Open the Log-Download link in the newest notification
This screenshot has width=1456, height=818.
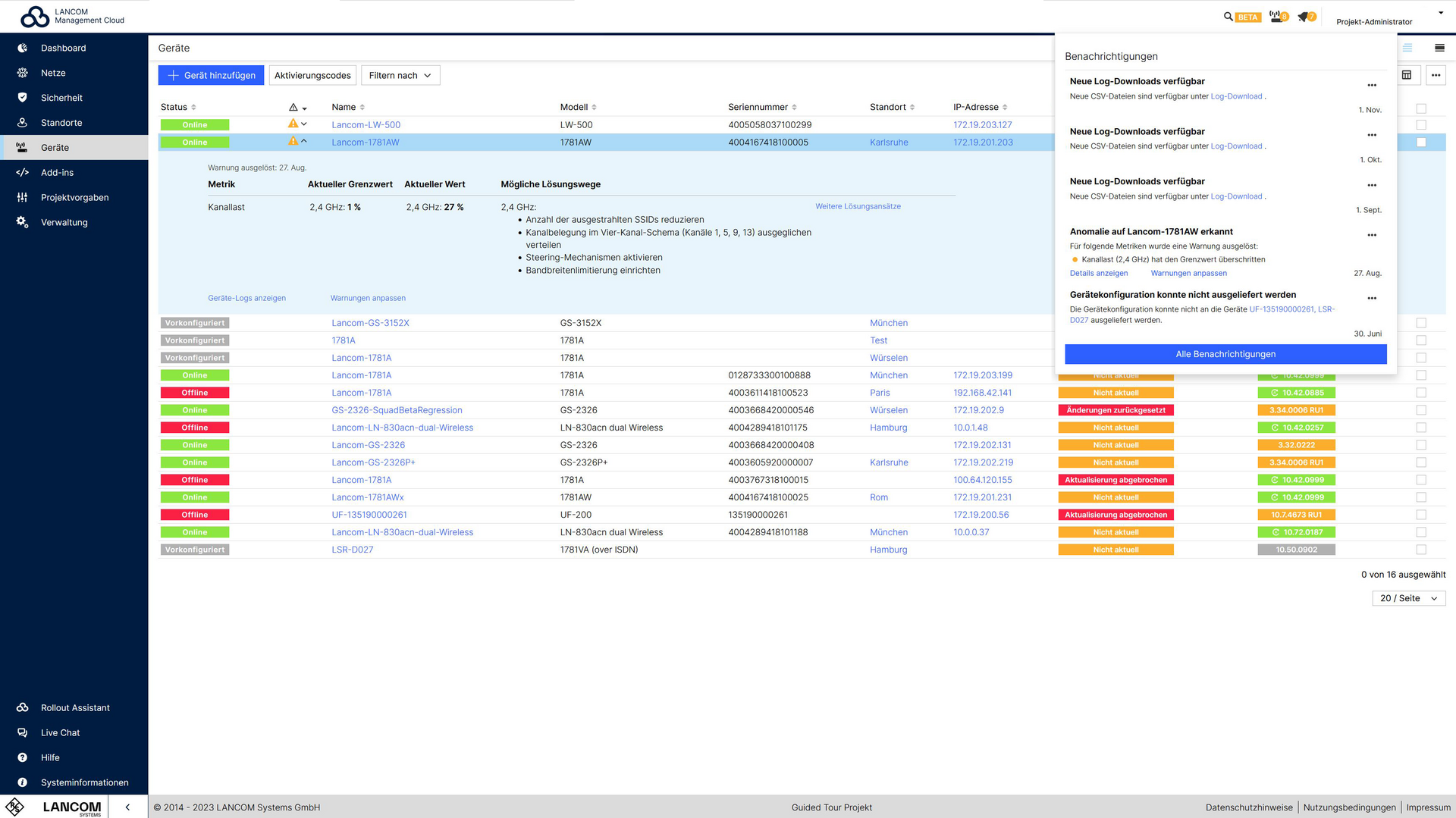tap(1235, 96)
